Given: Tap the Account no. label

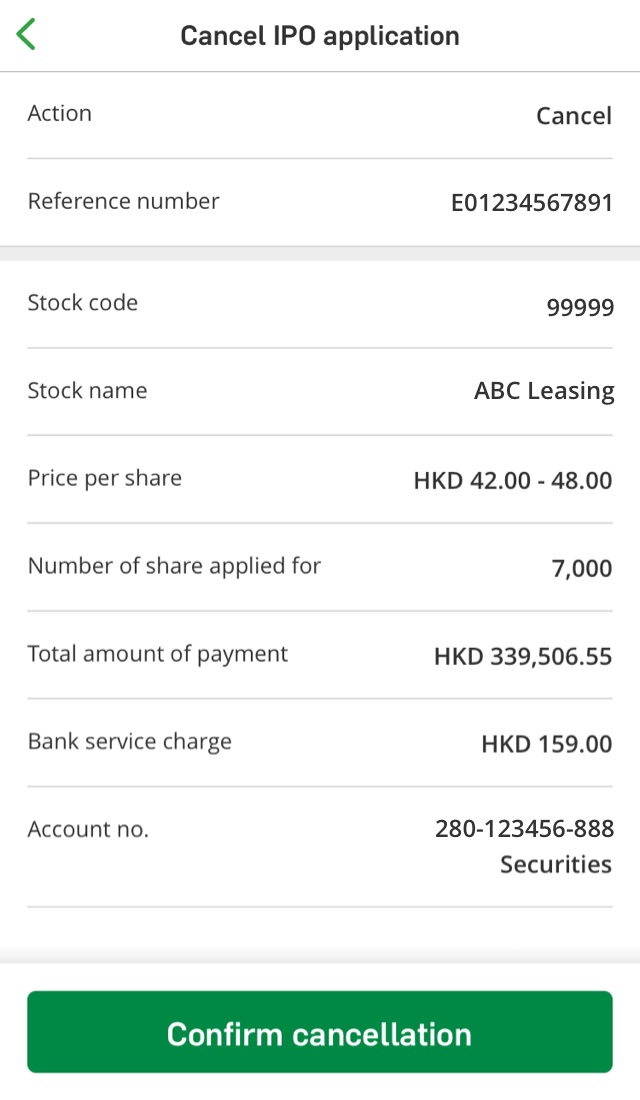Looking at the screenshot, I should tap(87, 829).
